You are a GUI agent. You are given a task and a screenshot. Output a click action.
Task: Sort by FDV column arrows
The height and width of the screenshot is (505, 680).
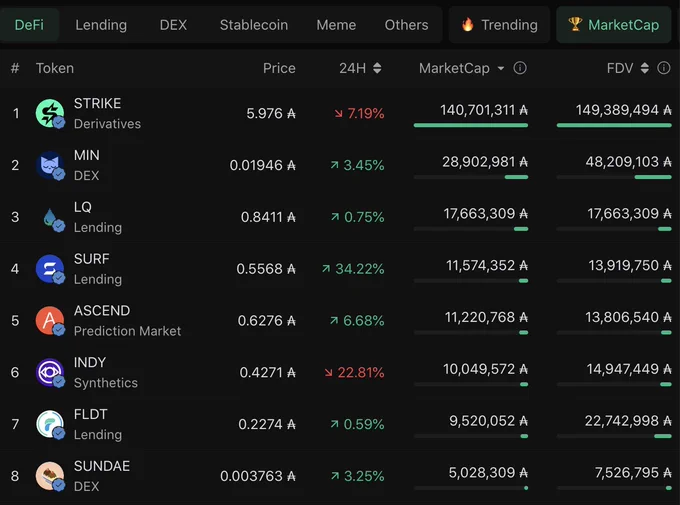point(645,68)
